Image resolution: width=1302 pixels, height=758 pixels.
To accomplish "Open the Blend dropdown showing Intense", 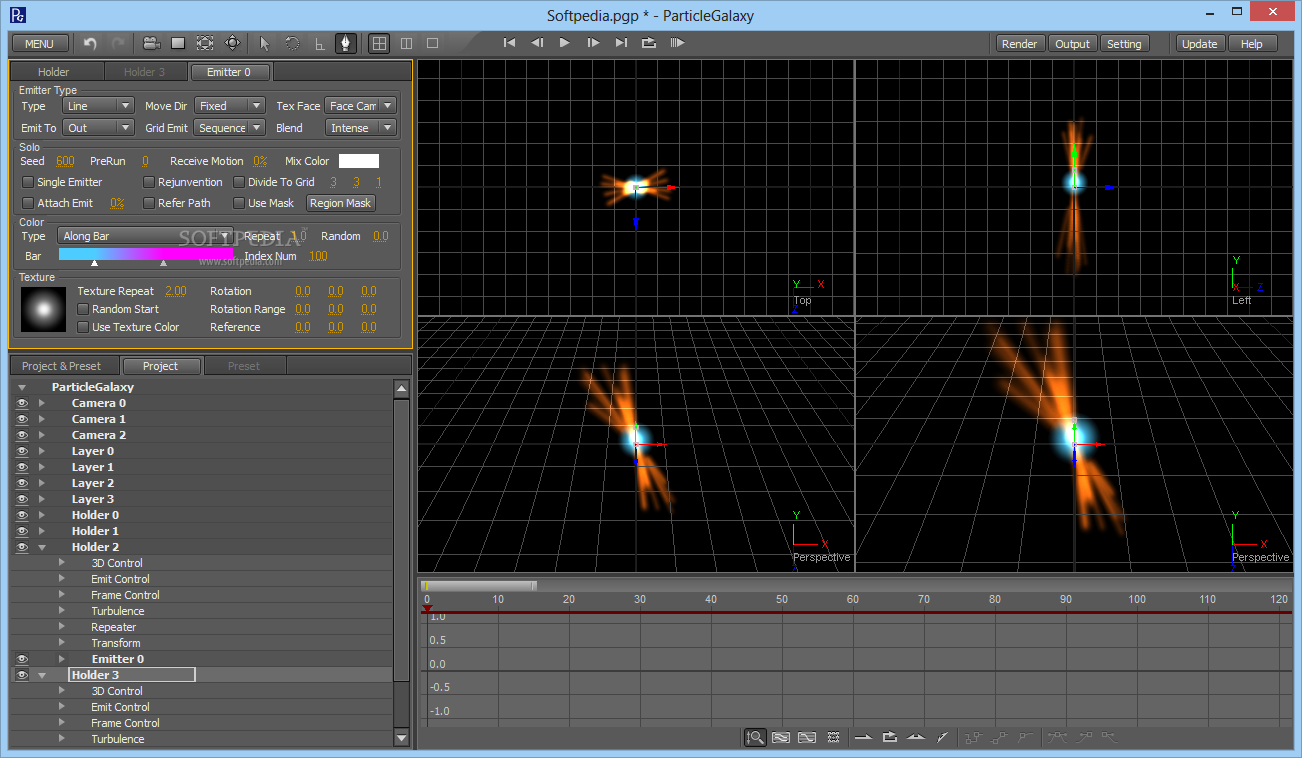I will tap(361, 128).
